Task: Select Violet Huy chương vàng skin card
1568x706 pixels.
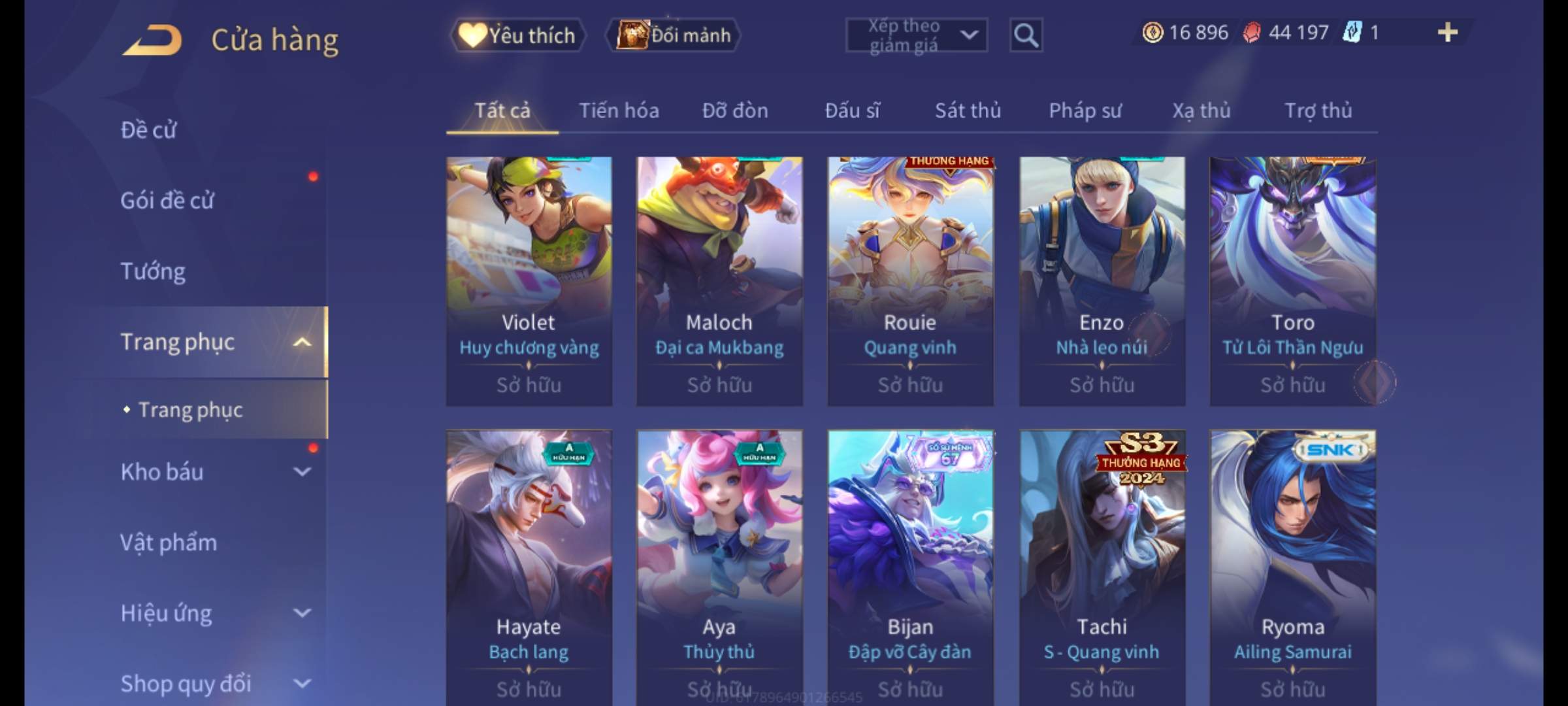Action: tap(529, 281)
